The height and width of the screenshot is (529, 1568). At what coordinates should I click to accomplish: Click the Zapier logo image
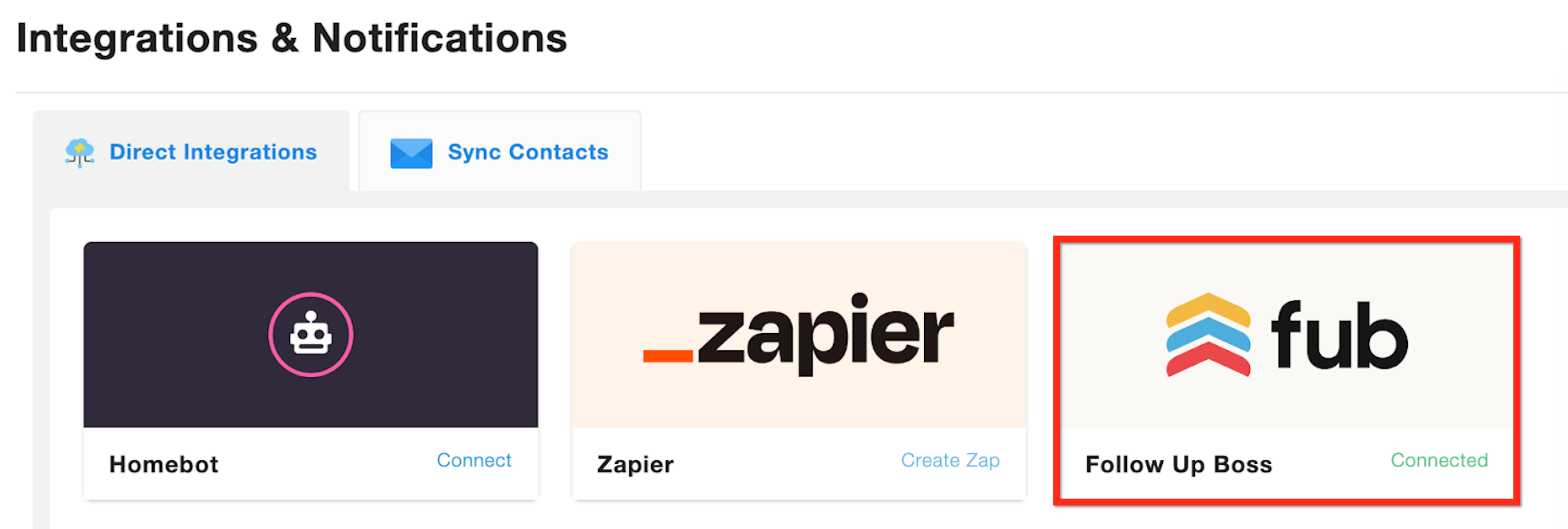point(798,334)
